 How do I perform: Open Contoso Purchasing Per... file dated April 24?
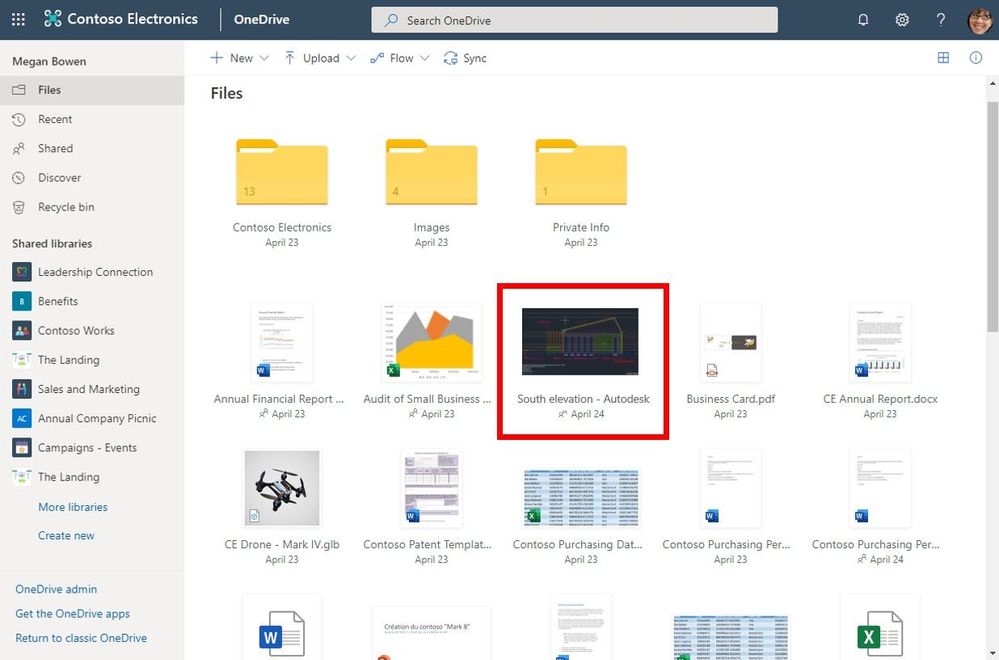coord(880,488)
